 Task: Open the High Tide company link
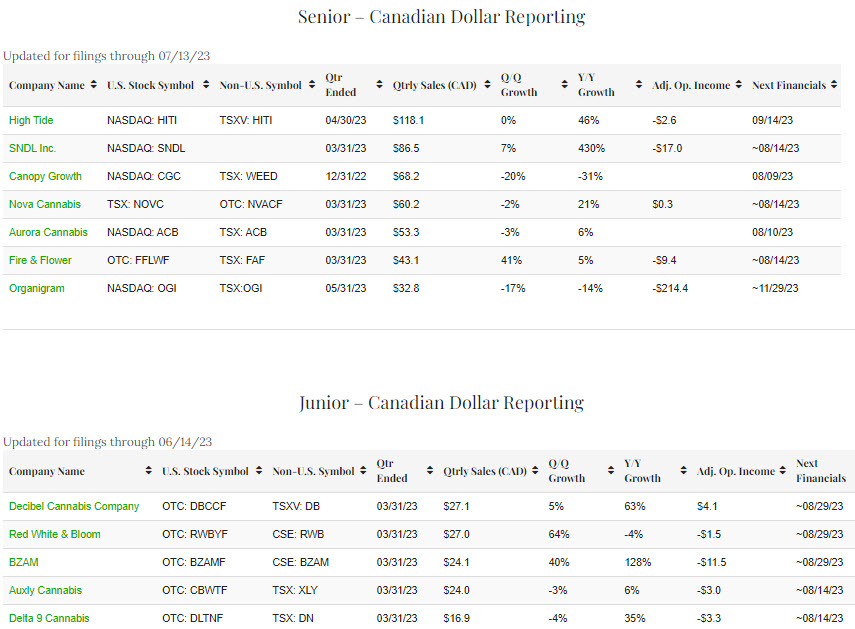coord(31,120)
